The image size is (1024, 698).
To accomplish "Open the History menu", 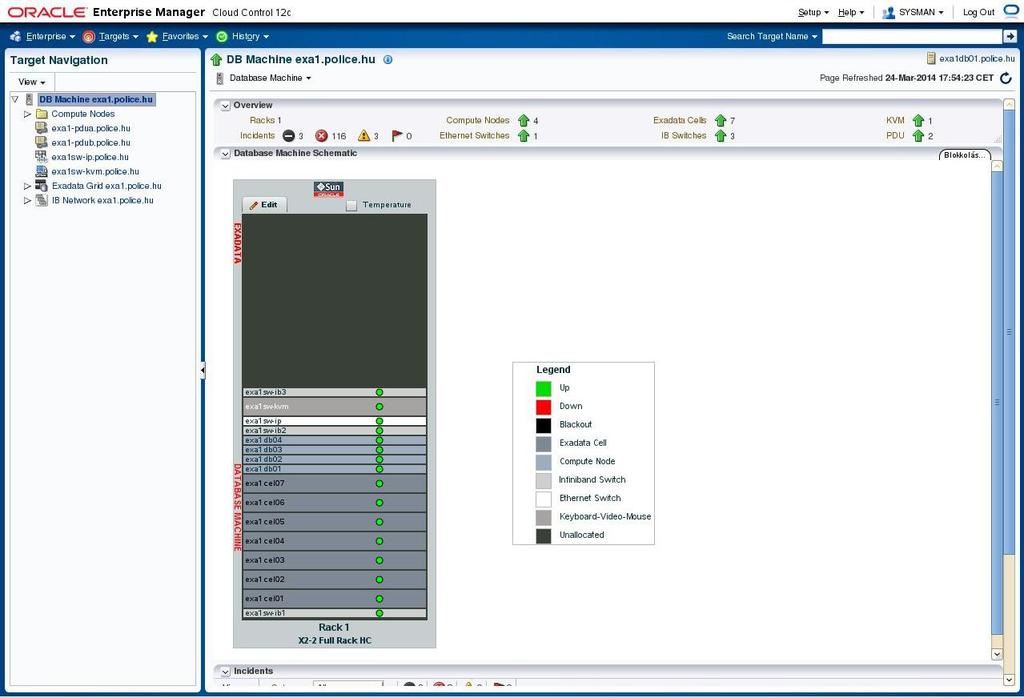I will click(242, 37).
